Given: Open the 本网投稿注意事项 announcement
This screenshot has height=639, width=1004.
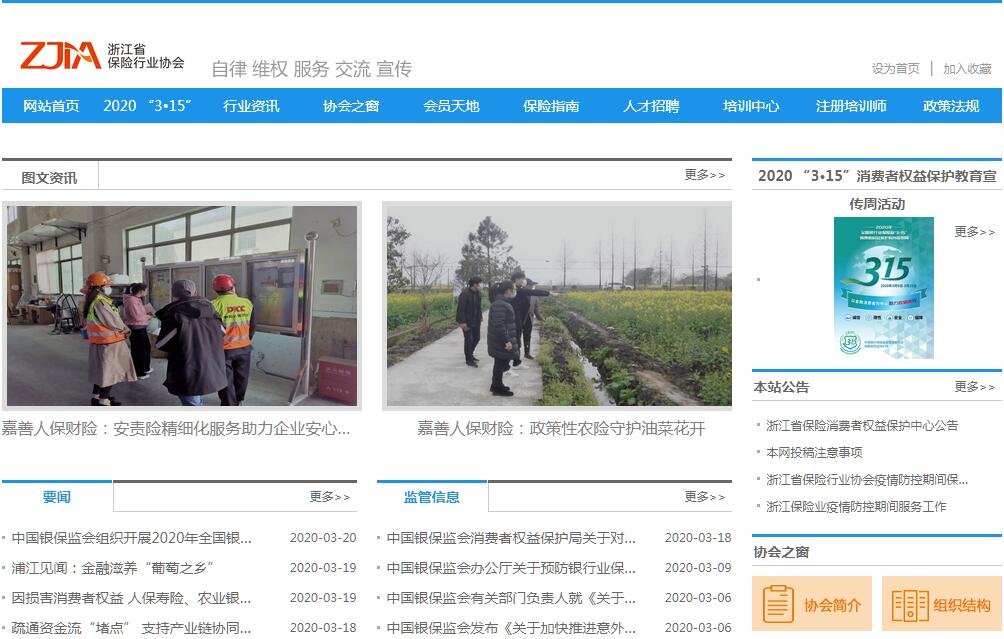Looking at the screenshot, I should click(x=814, y=452).
